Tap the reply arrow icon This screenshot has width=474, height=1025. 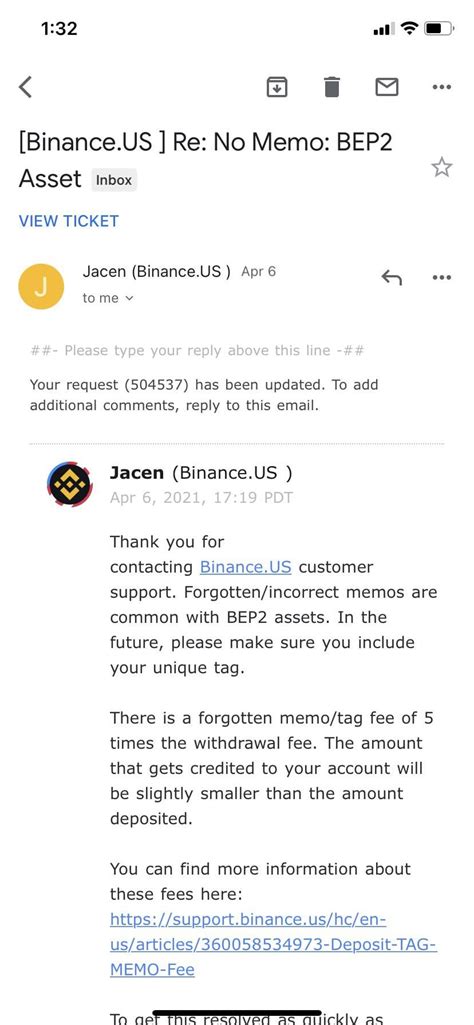click(x=392, y=278)
